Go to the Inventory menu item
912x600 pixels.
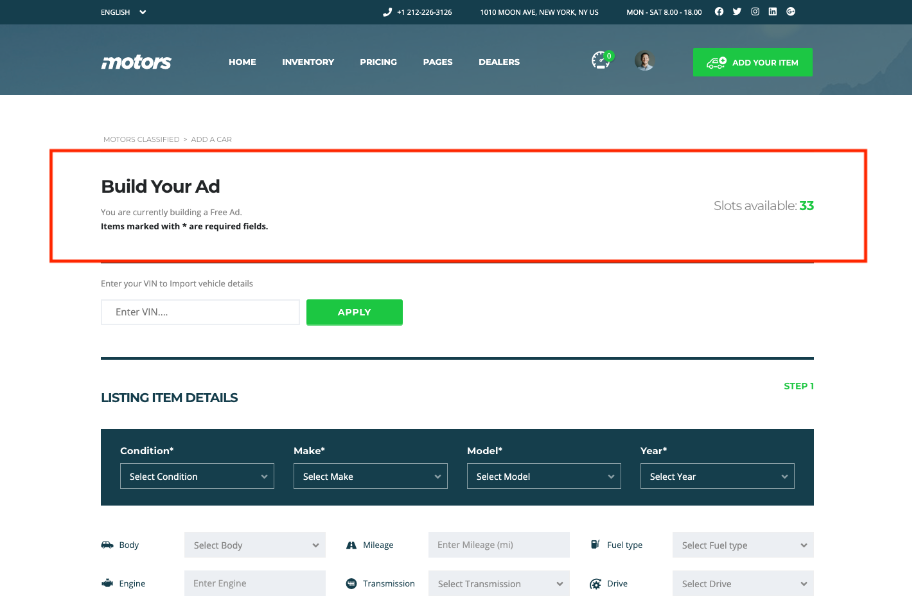(x=308, y=62)
